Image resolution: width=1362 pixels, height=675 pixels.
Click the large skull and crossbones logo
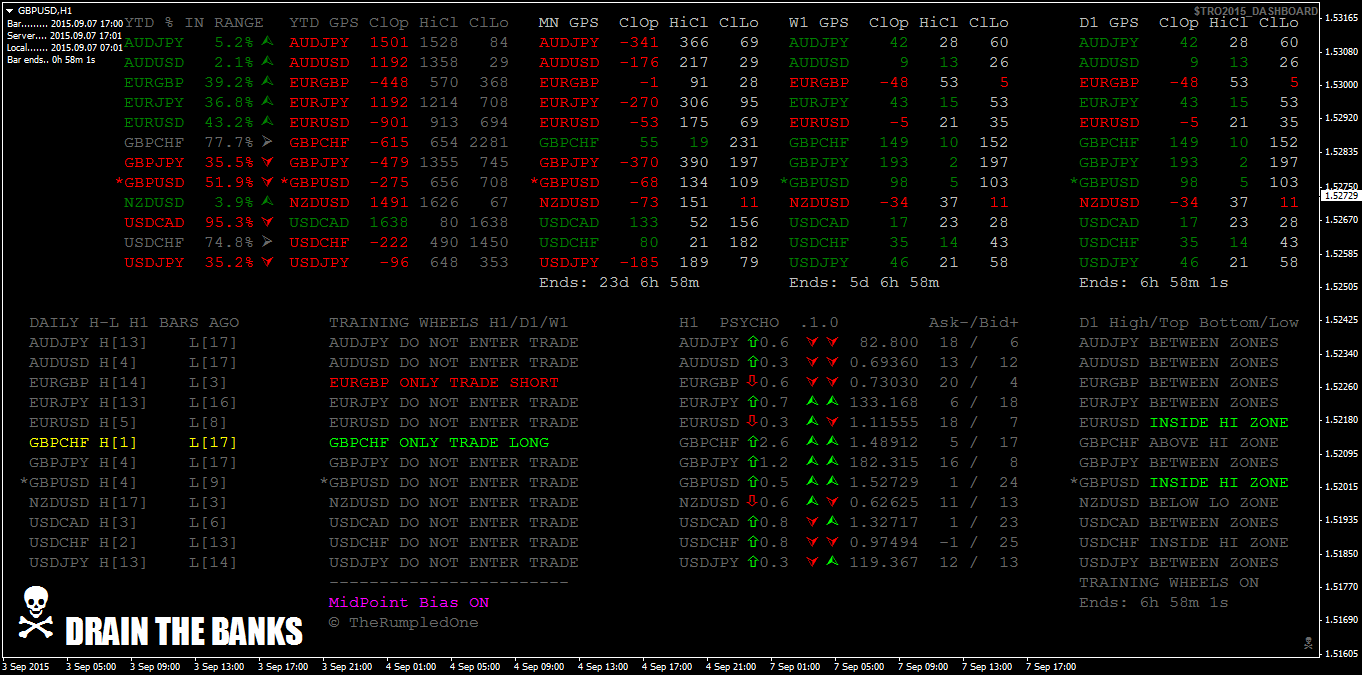coord(34,613)
